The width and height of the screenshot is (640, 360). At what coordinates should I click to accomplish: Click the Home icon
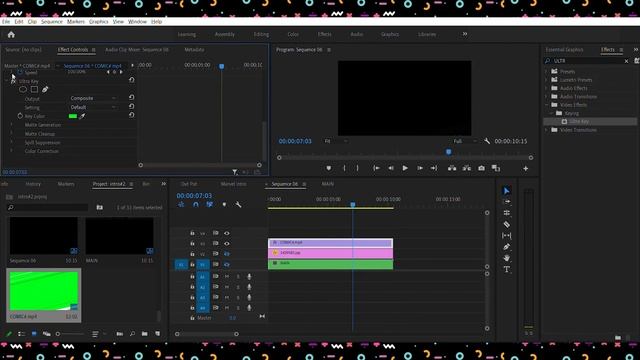coord(11,35)
